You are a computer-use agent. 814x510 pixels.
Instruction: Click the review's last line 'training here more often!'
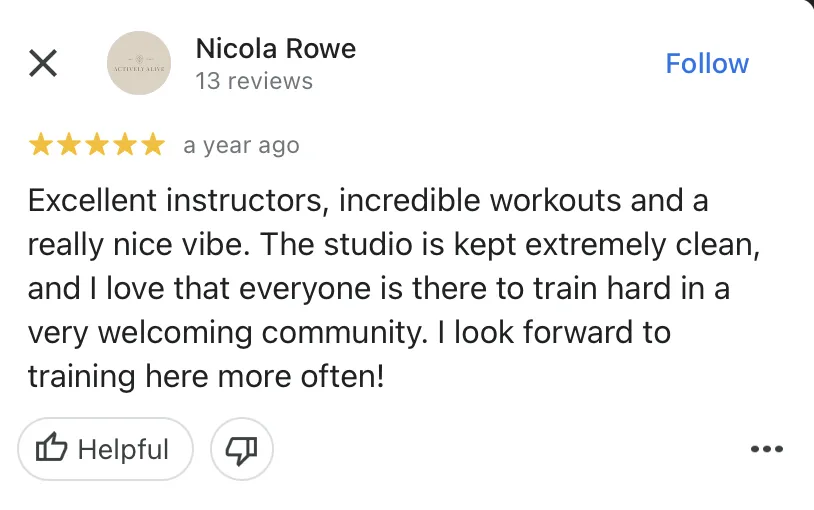(205, 377)
